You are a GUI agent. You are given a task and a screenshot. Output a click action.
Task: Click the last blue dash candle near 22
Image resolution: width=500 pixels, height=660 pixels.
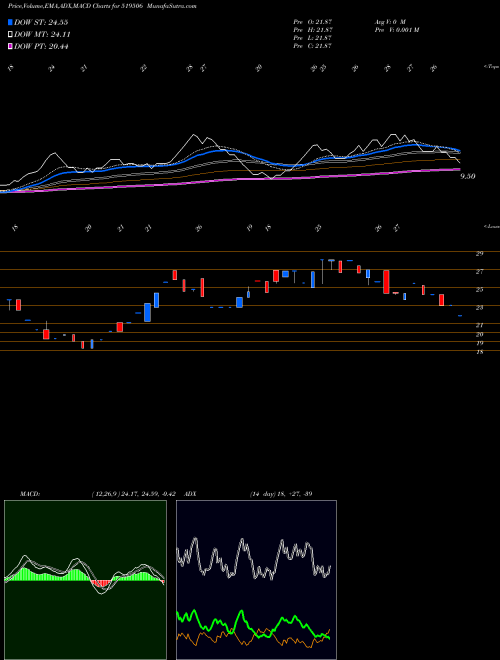460,315
